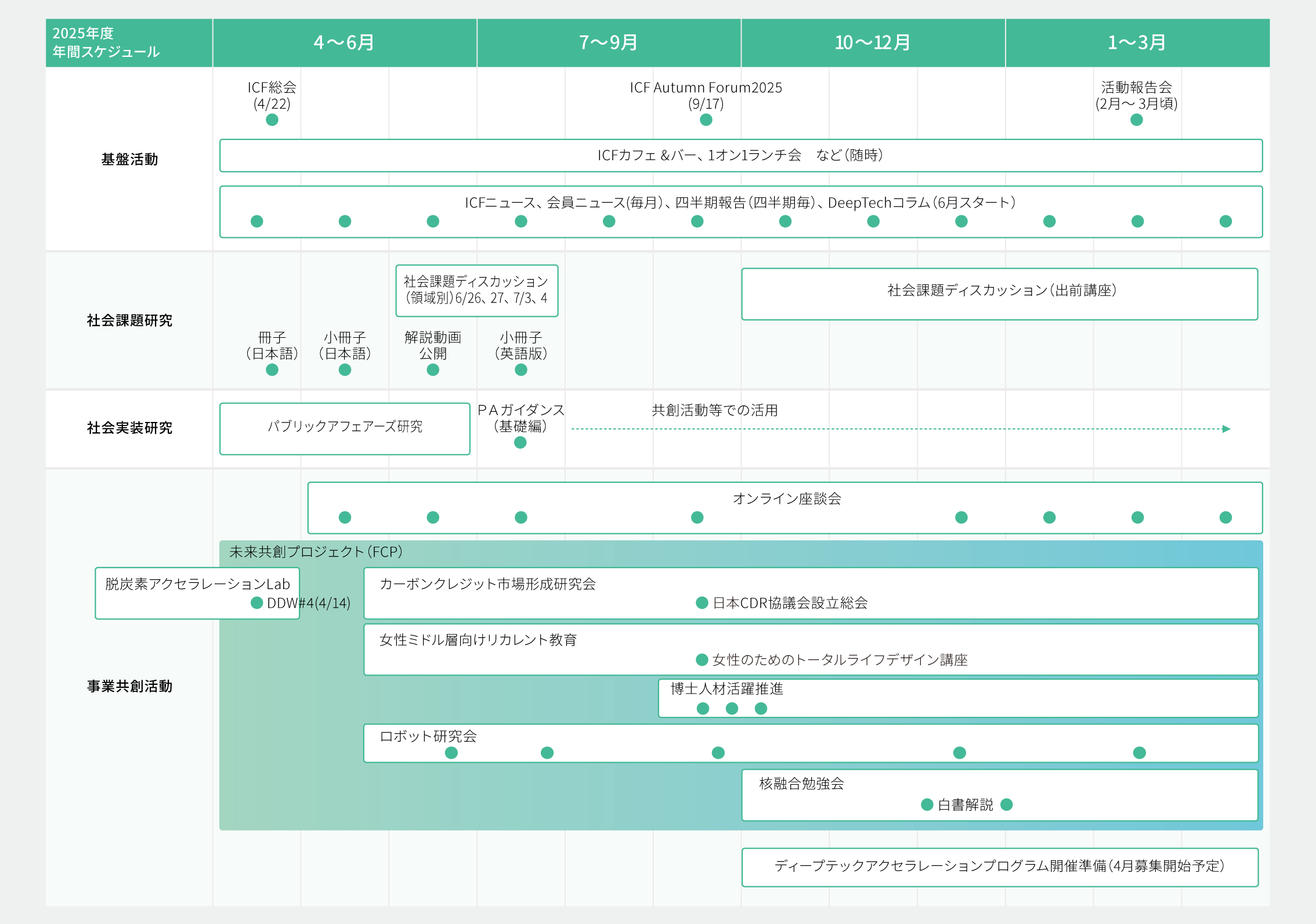Click the ICFカフェ&バー activity bar
Viewport: 1316px width, 924px height.
tap(740, 156)
